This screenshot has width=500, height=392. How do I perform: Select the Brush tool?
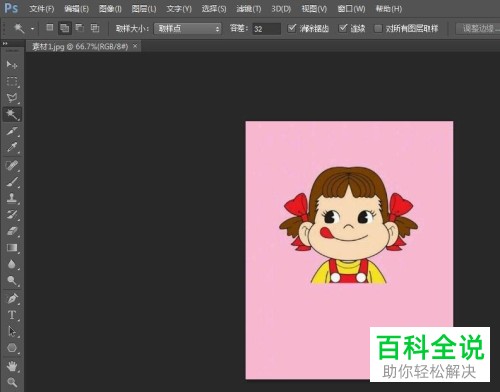12,182
